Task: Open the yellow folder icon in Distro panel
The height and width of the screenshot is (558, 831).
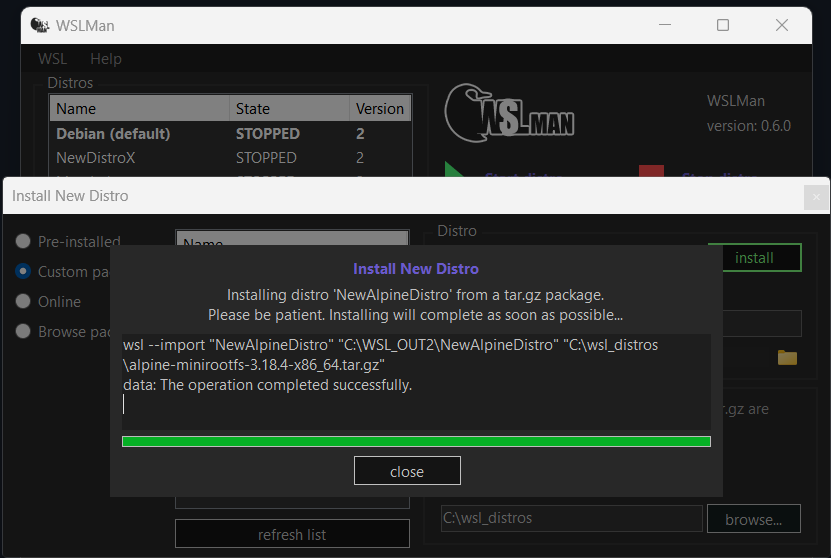Action: click(787, 357)
